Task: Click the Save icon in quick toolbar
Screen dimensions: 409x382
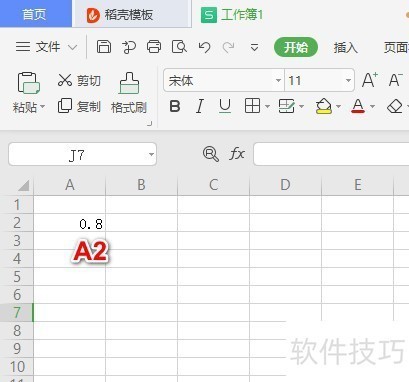Action: tap(104, 47)
